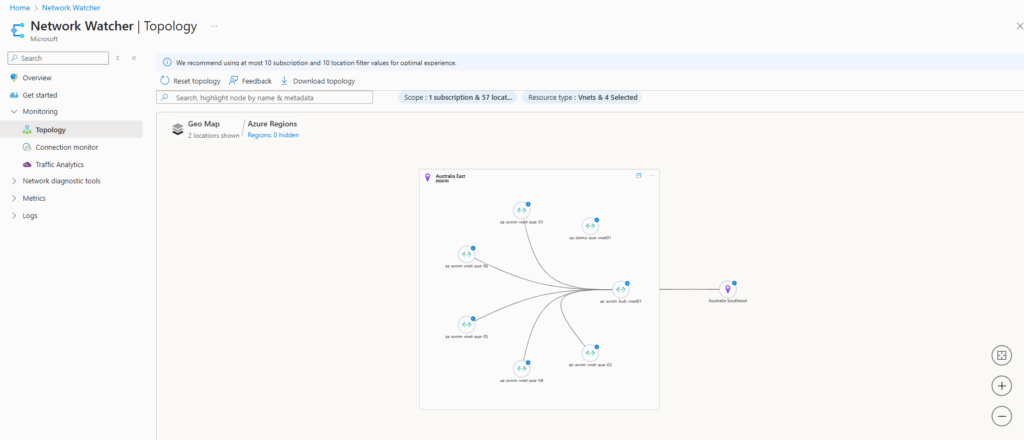Click the Download topology button

pyautogui.click(x=317, y=81)
